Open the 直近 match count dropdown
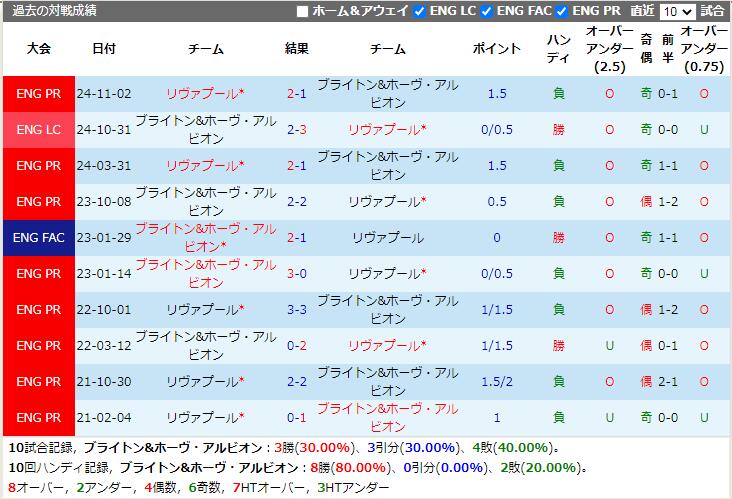Image resolution: width=732 pixels, height=499 pixels. click(677, 11)
